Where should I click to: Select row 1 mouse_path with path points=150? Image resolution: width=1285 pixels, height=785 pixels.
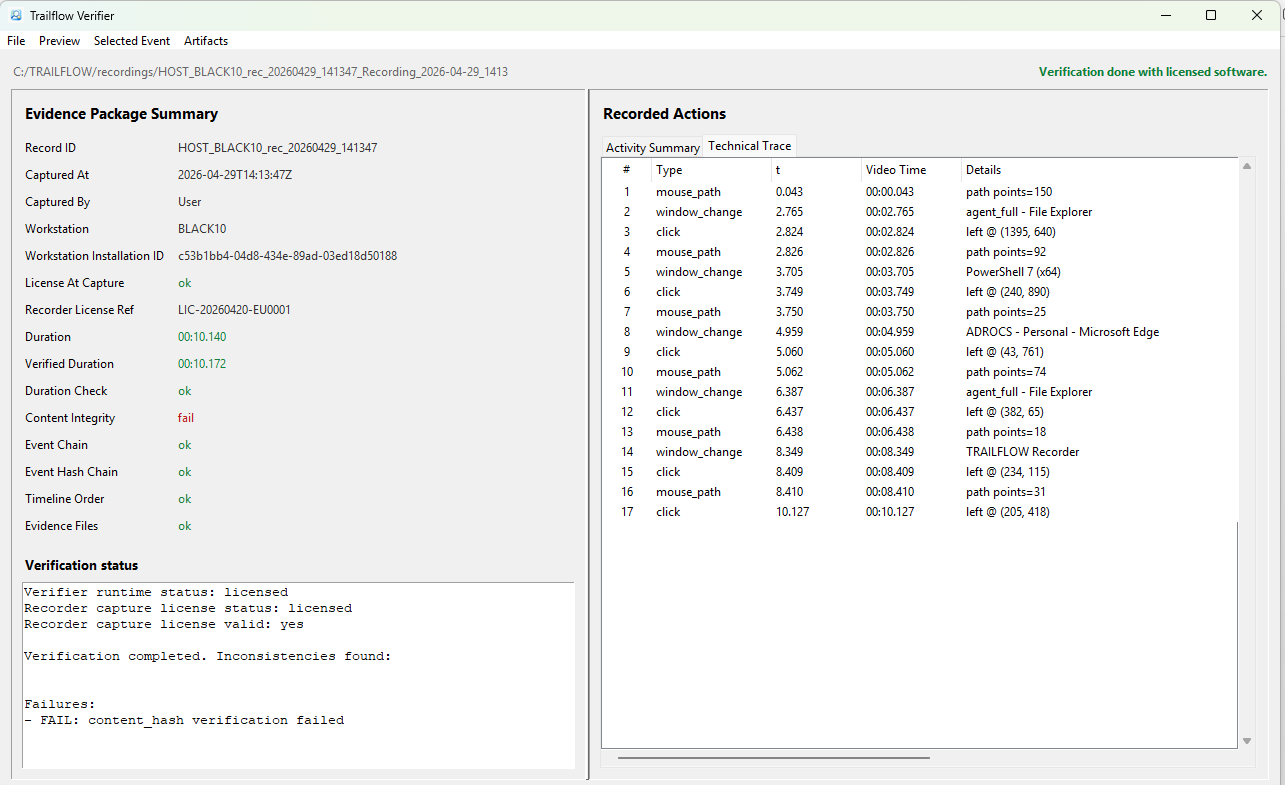pos(920,192)
